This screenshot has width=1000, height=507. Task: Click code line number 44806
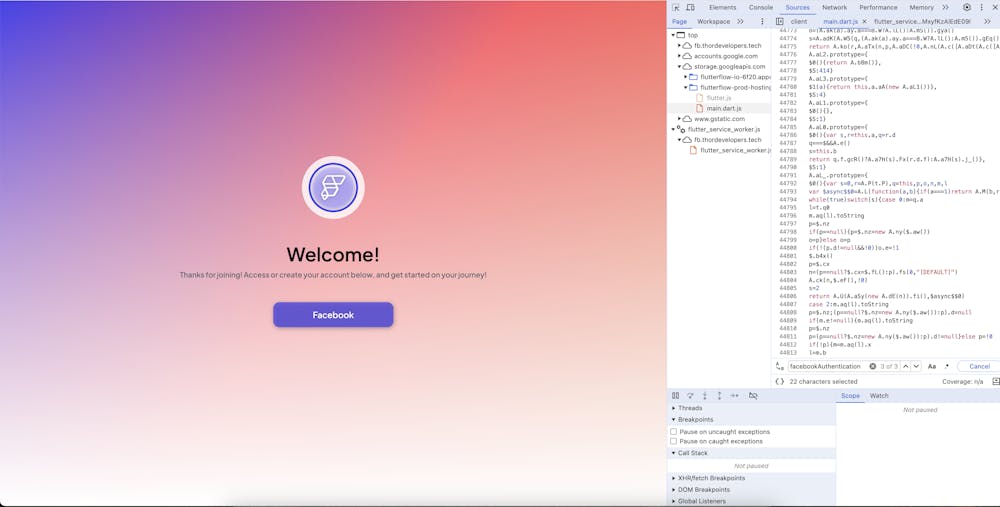point(788,297)
